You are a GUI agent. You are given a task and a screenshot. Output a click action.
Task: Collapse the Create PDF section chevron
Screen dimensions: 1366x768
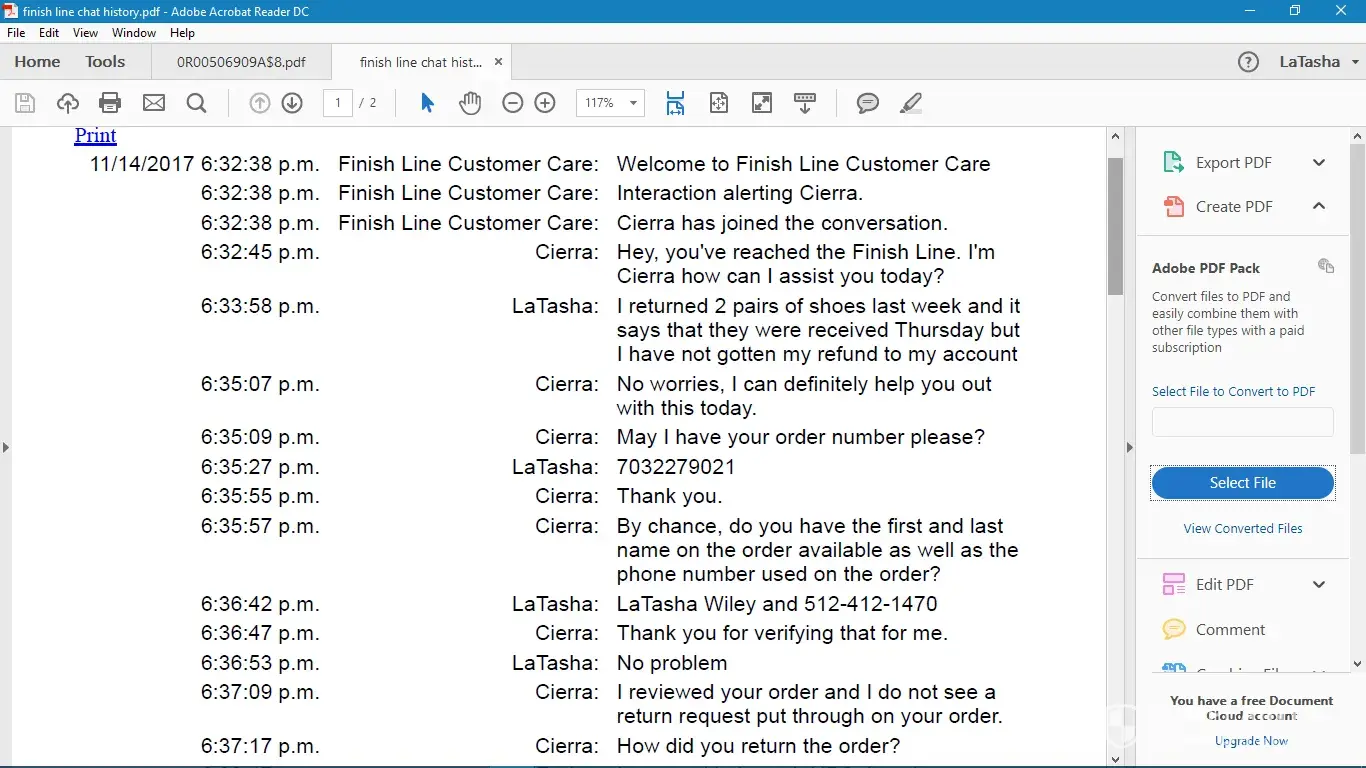[1319, 206]
